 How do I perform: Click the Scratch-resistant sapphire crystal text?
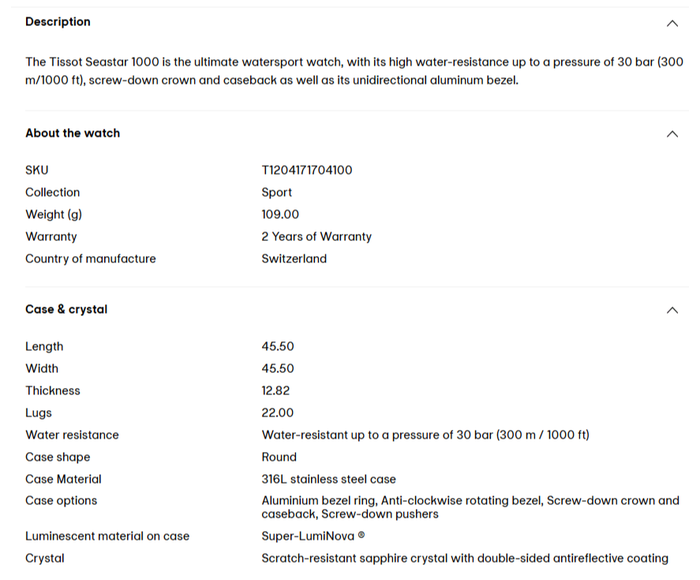[x=465, y=558]
